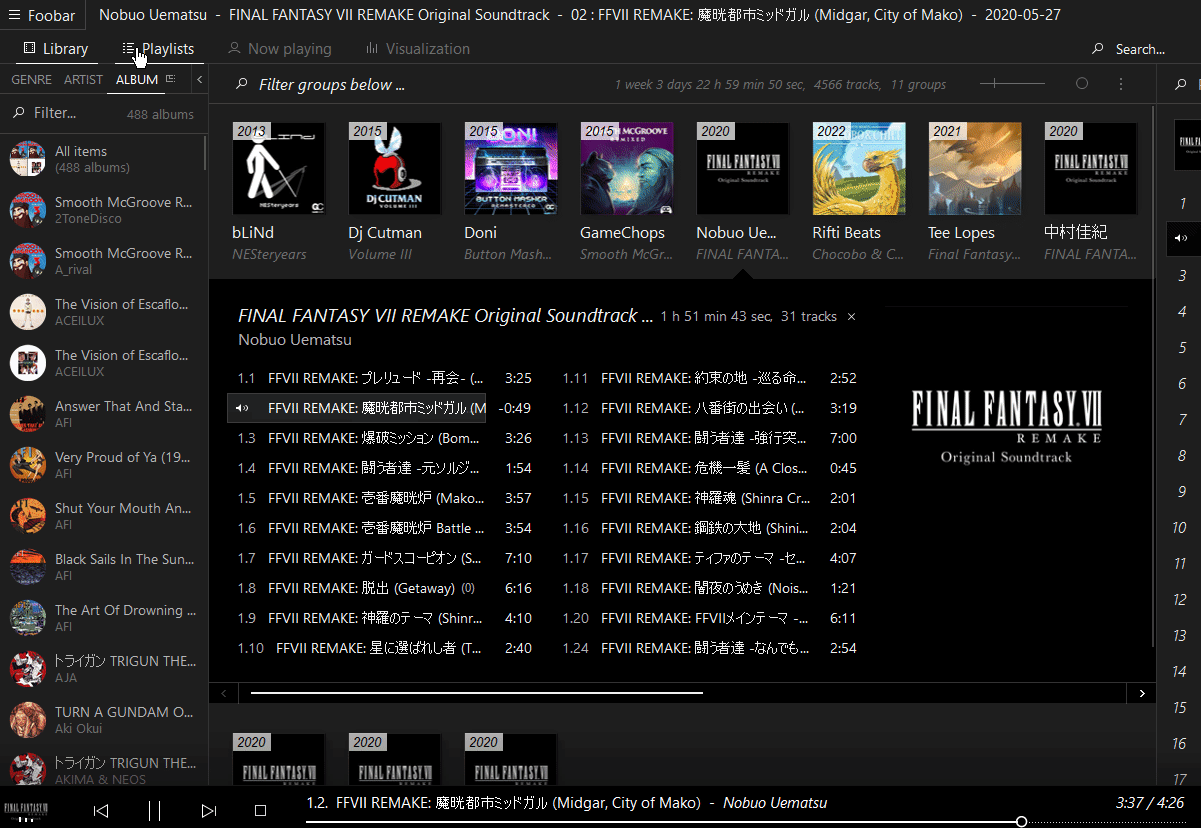Toggle the circle indicator next to the size slider
Screen dimensions: 1201x828
point(1082,84)
